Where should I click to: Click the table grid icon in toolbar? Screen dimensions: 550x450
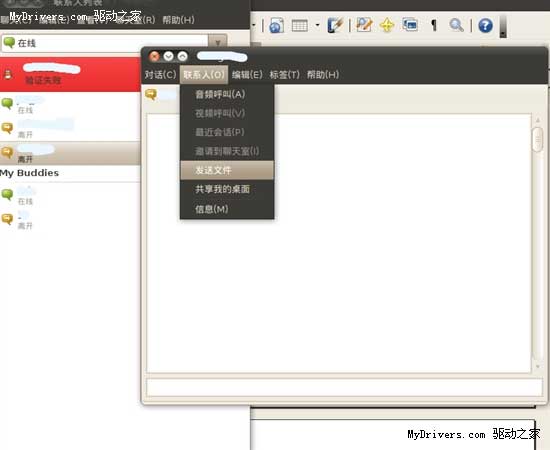[x=300, y=26]
